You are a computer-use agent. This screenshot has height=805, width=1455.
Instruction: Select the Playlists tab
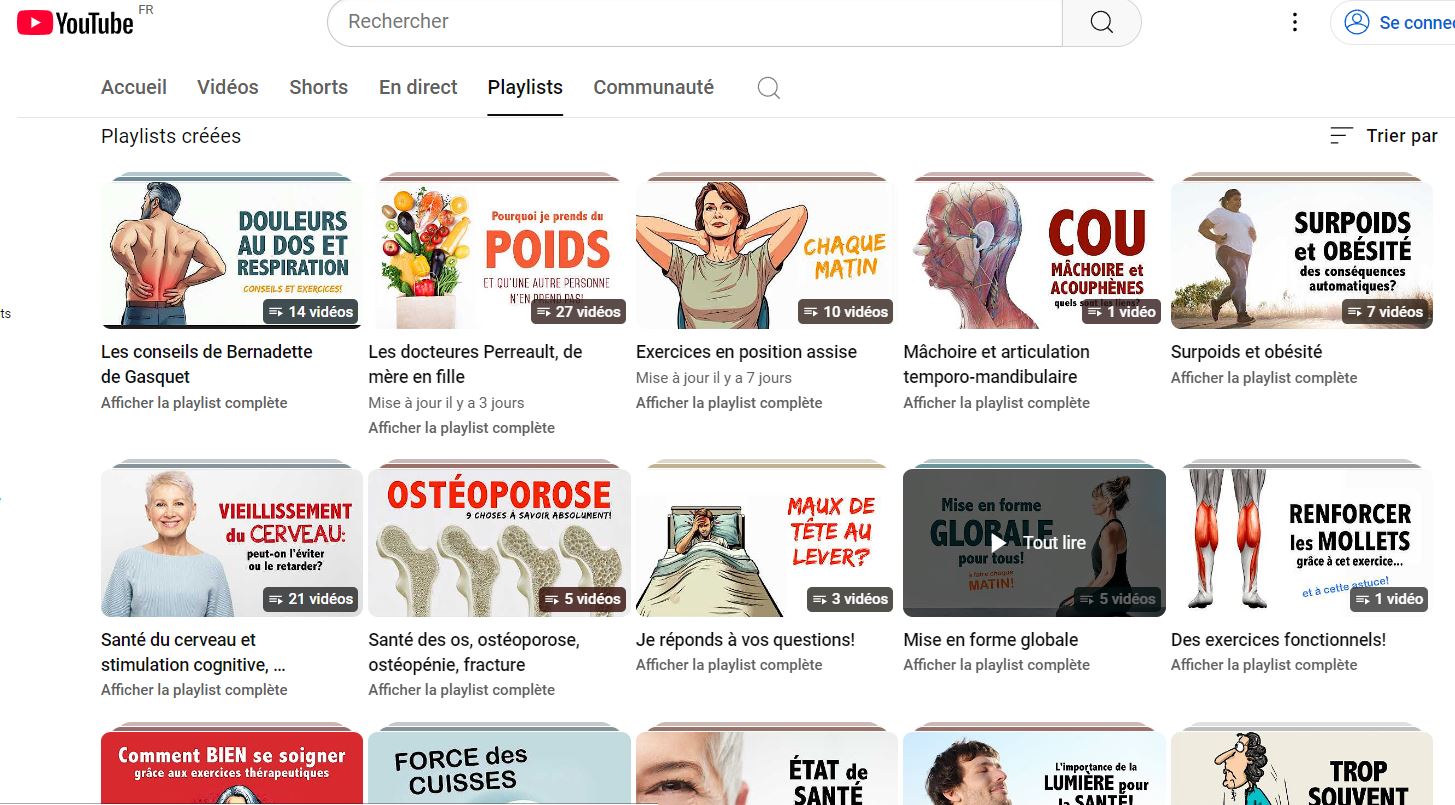525,87
